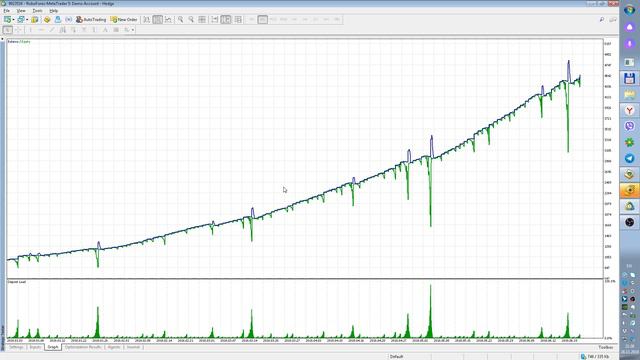640x360 pixels.
Task: Open the Optimization Results tab
Action: tap(83, 347)
